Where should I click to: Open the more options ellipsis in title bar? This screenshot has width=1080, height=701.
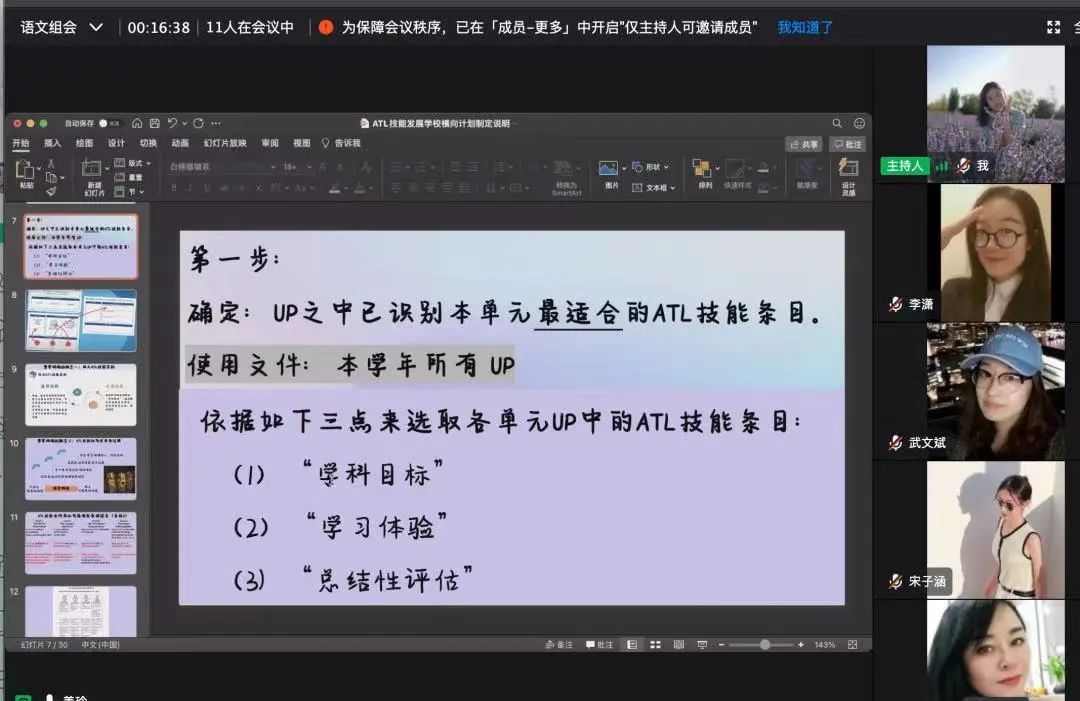pos(216,123)
